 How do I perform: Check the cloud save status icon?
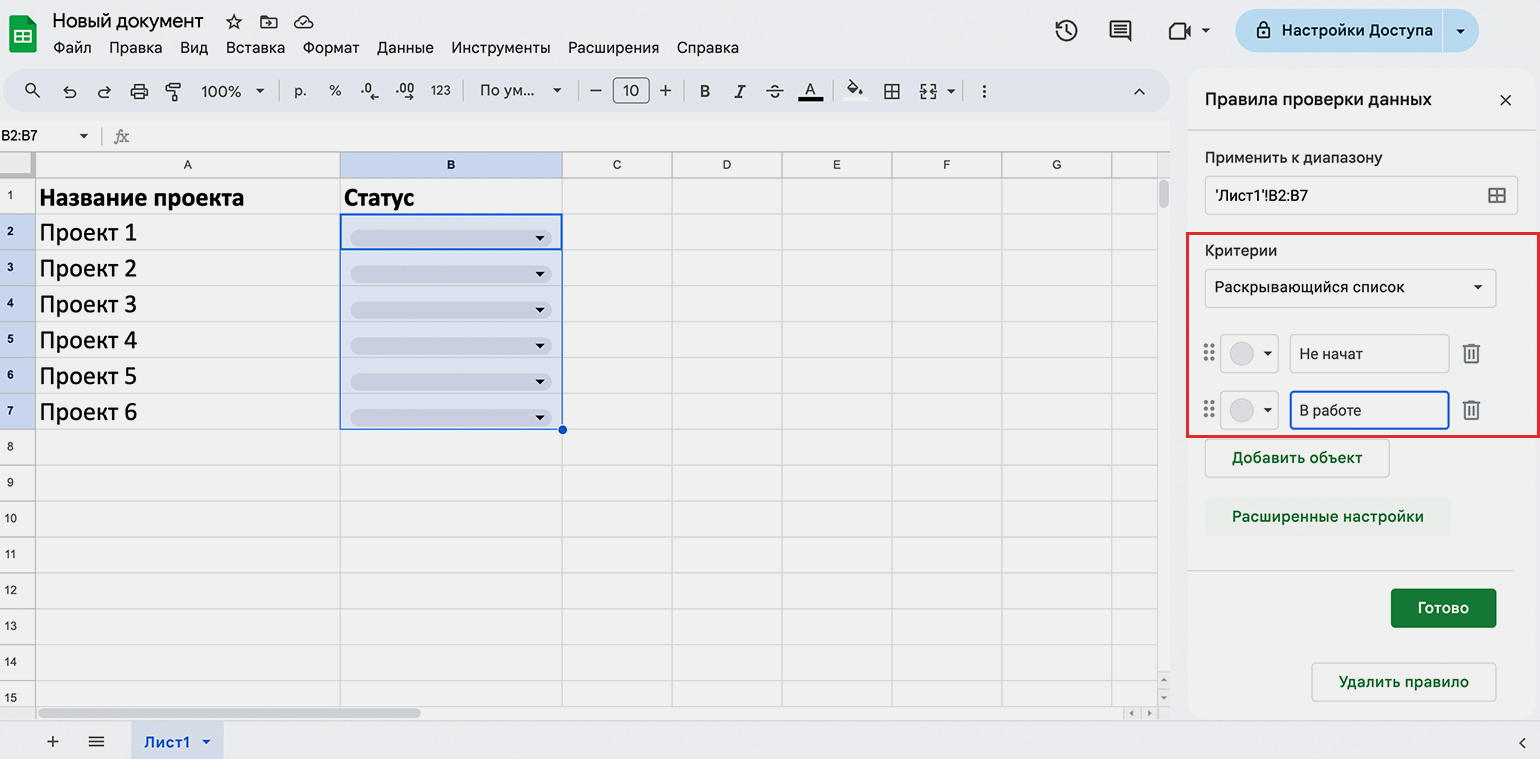[303, 22]
